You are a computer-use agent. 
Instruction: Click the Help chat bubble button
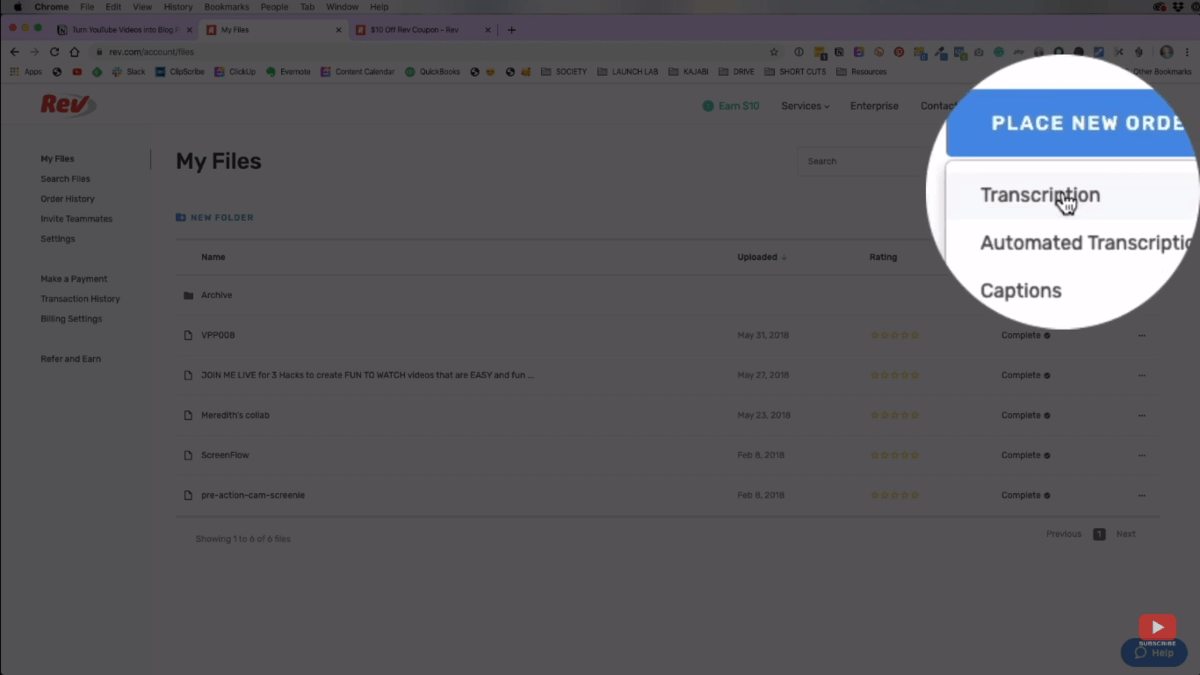(1154, 652)
